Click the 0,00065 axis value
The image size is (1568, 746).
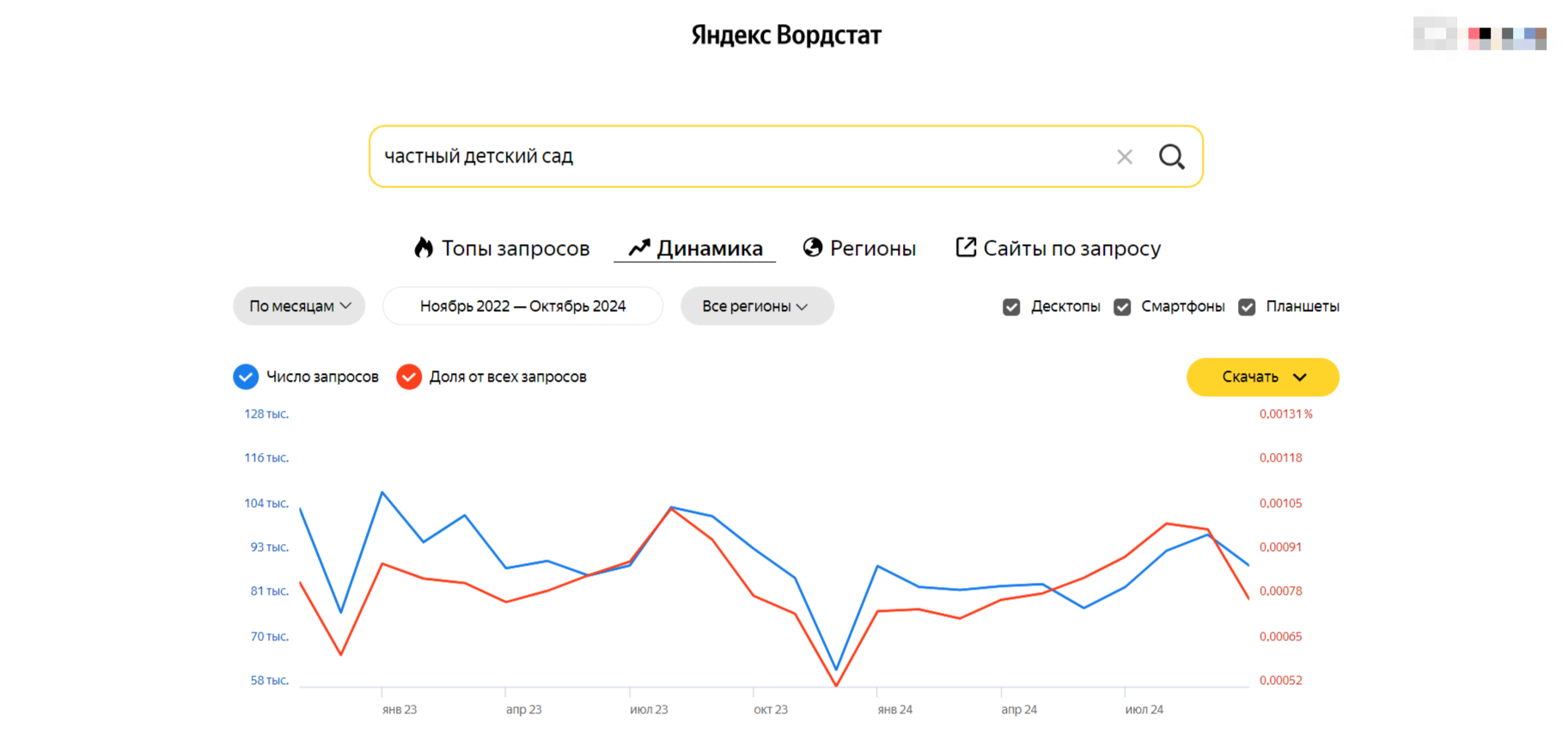tap(1281, 637)
